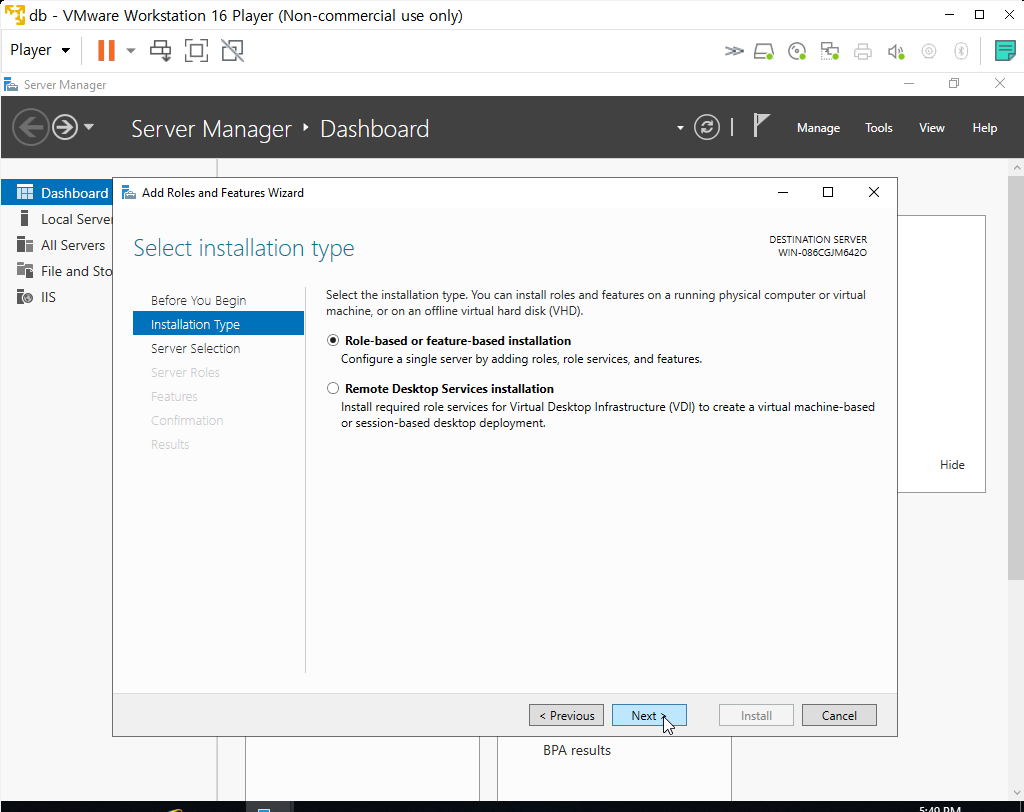The width and height of the screenshot is (1024, 812).
Task: Open File and Storage Services
Action: coord(57,271)
